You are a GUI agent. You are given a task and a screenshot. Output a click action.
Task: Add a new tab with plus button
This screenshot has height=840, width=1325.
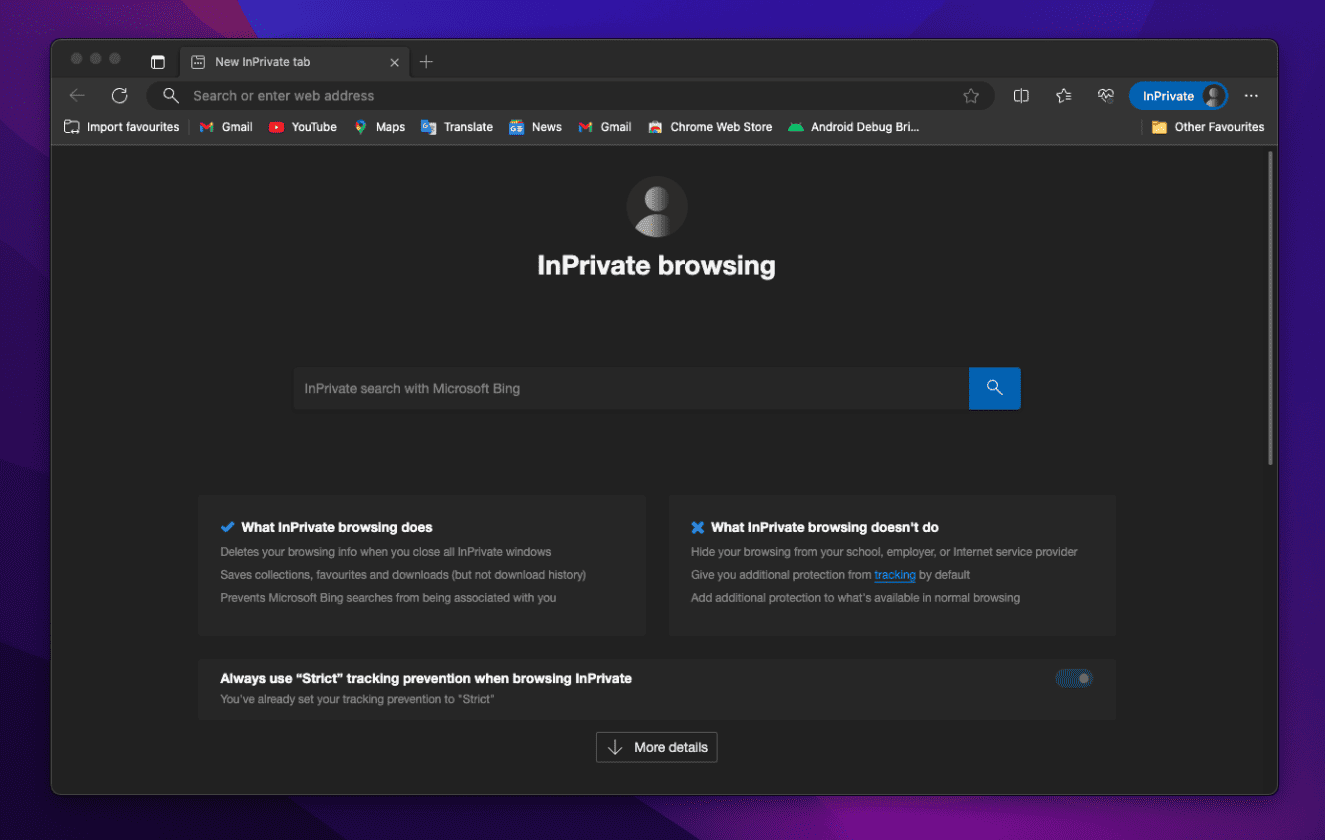[x=426, y=62]
